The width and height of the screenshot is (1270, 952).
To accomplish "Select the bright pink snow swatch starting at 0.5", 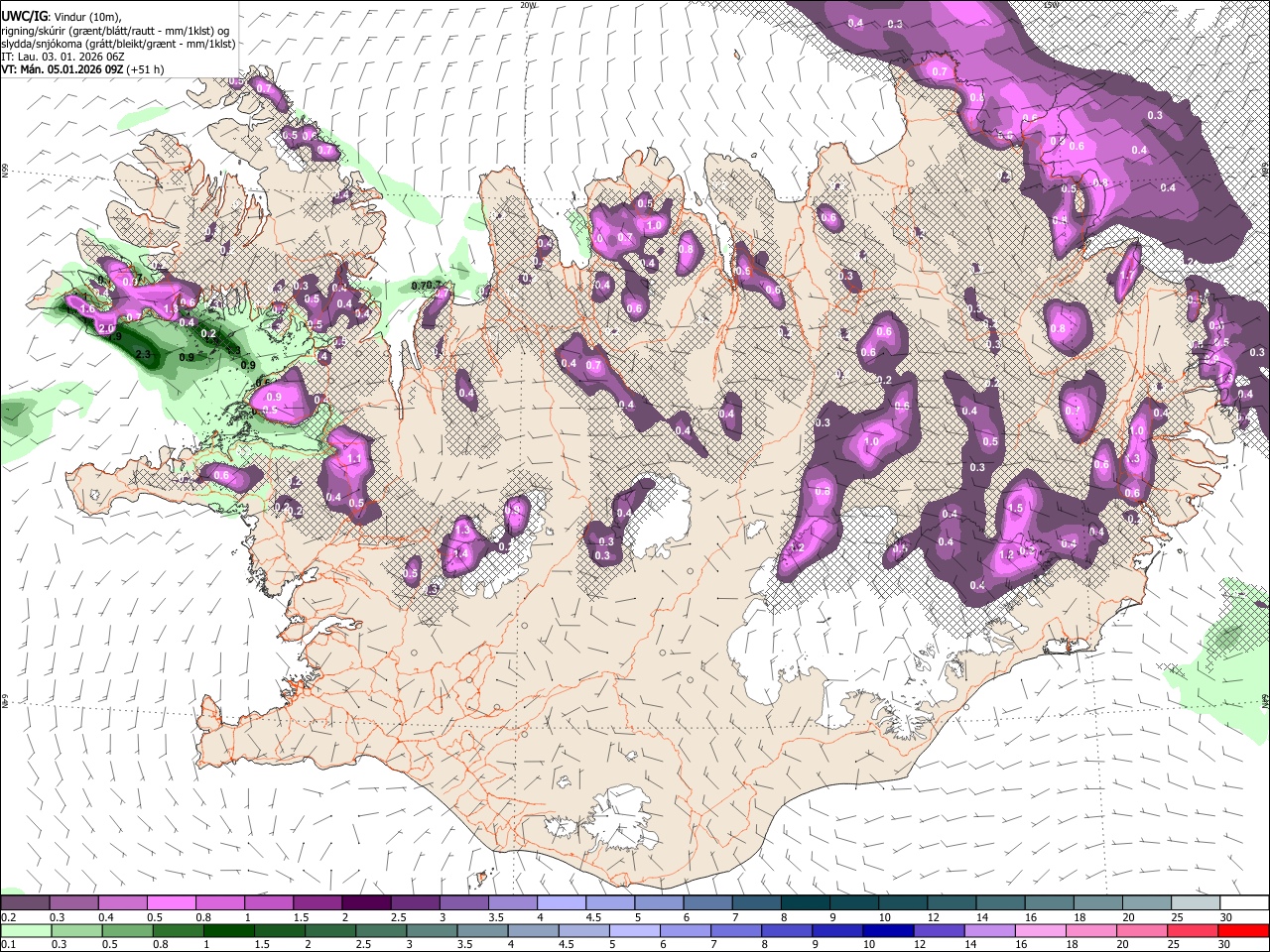I will pos(172,902).
